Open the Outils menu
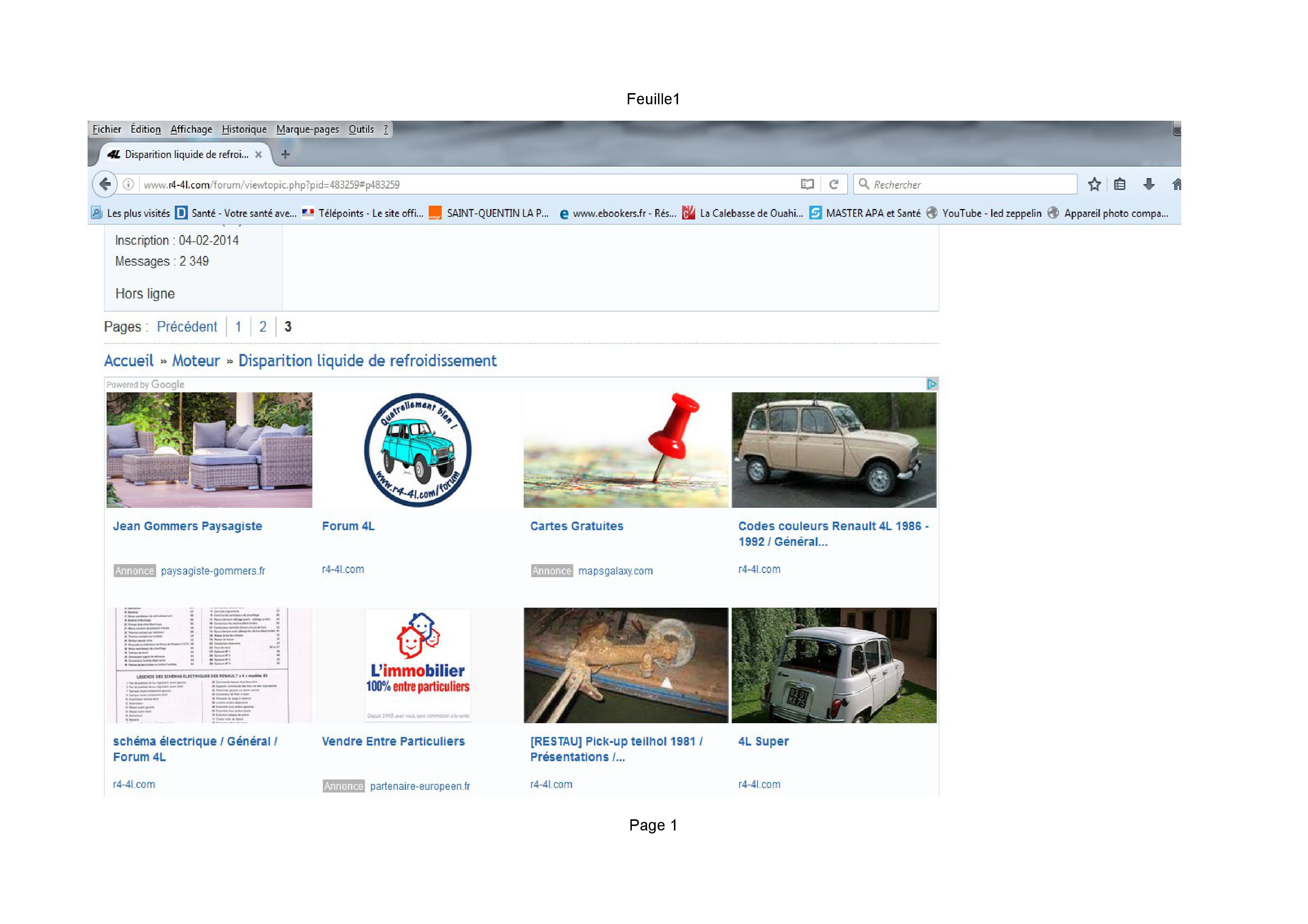 click(x=361, y=129)
